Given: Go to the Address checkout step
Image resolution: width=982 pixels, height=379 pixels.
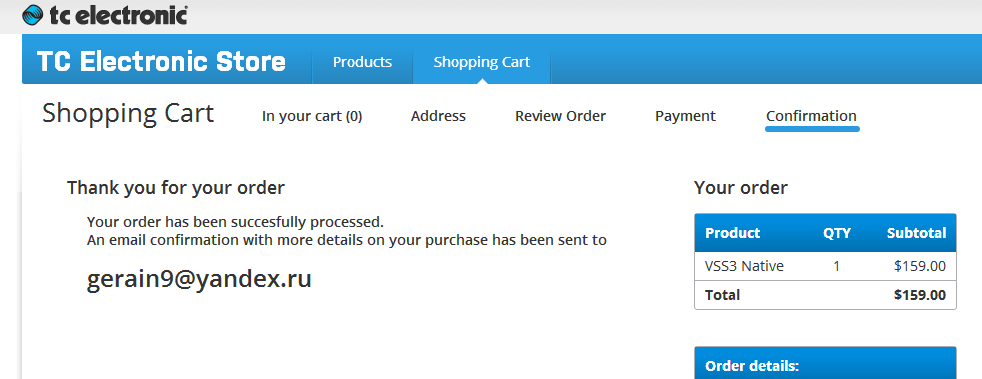Looking at the screenshot, I should pyautogui.click(x=438, y=117).
